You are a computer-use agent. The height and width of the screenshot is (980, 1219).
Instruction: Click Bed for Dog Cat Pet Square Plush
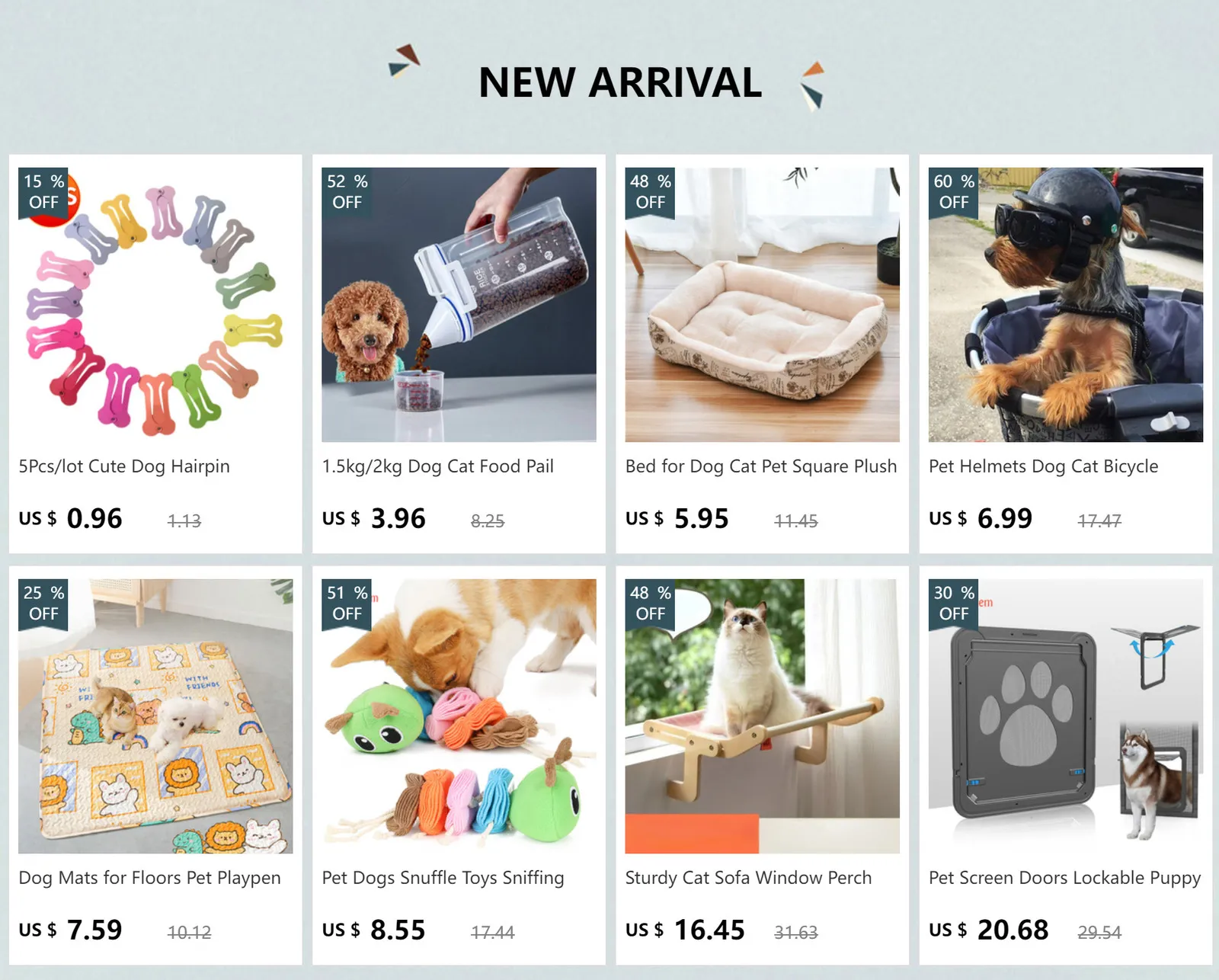761,466
